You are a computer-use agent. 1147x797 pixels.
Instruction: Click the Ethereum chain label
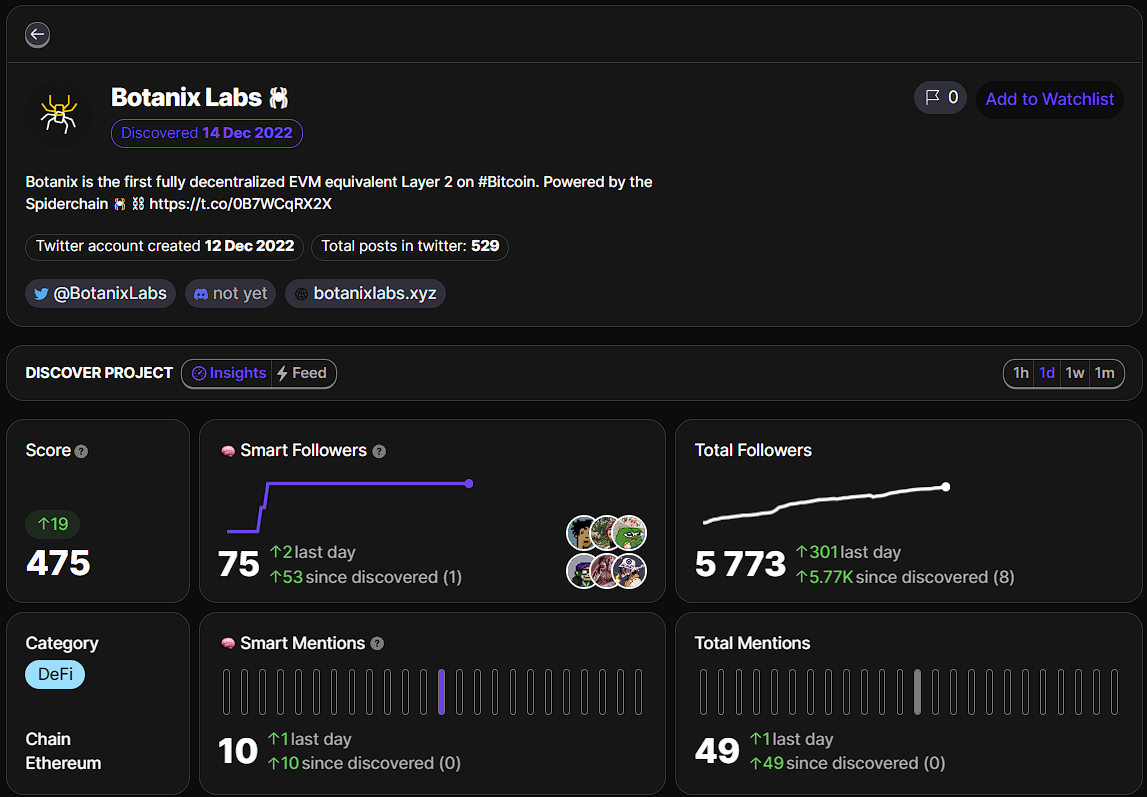pos(63,763)
